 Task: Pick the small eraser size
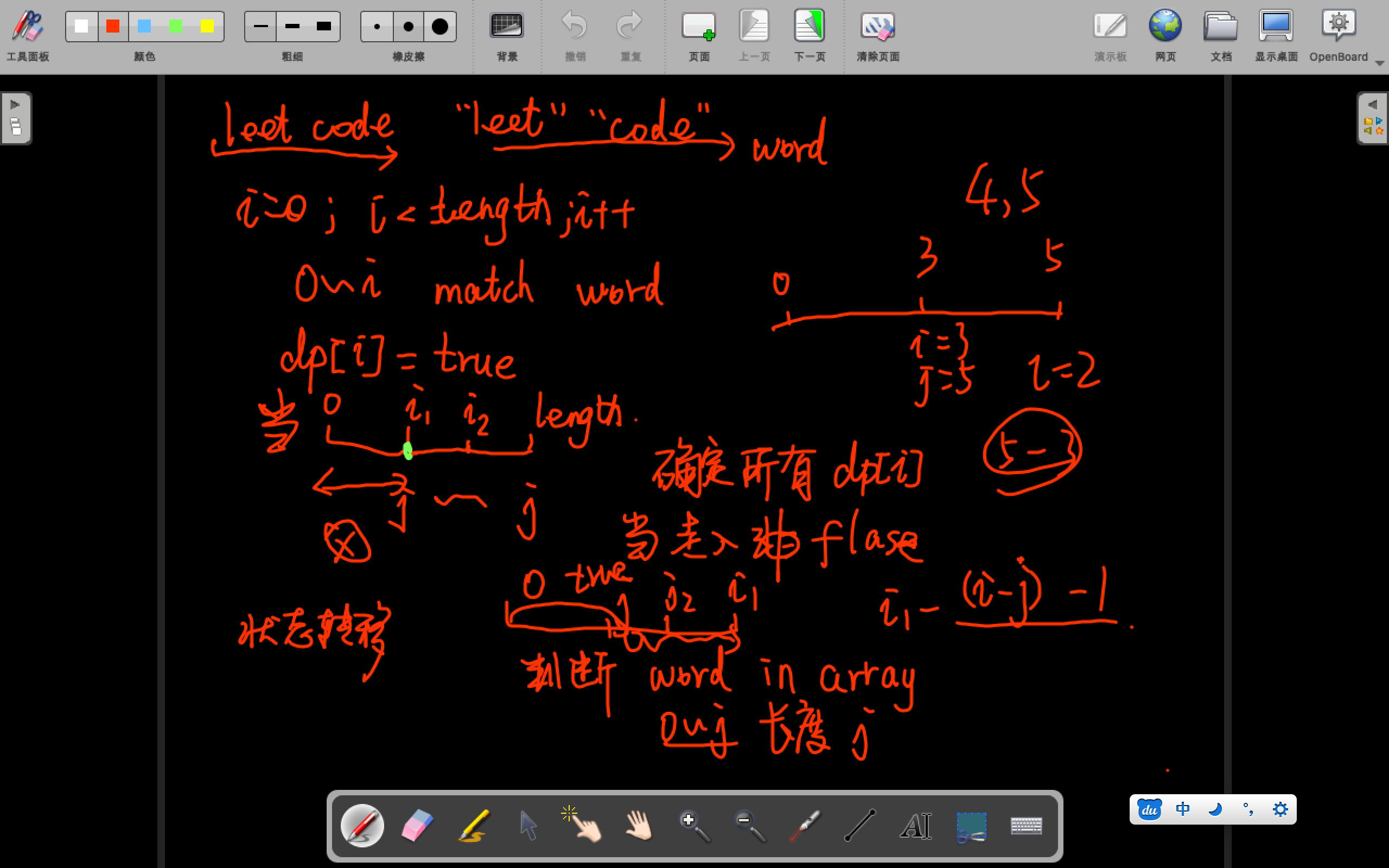tap(377, 27)
